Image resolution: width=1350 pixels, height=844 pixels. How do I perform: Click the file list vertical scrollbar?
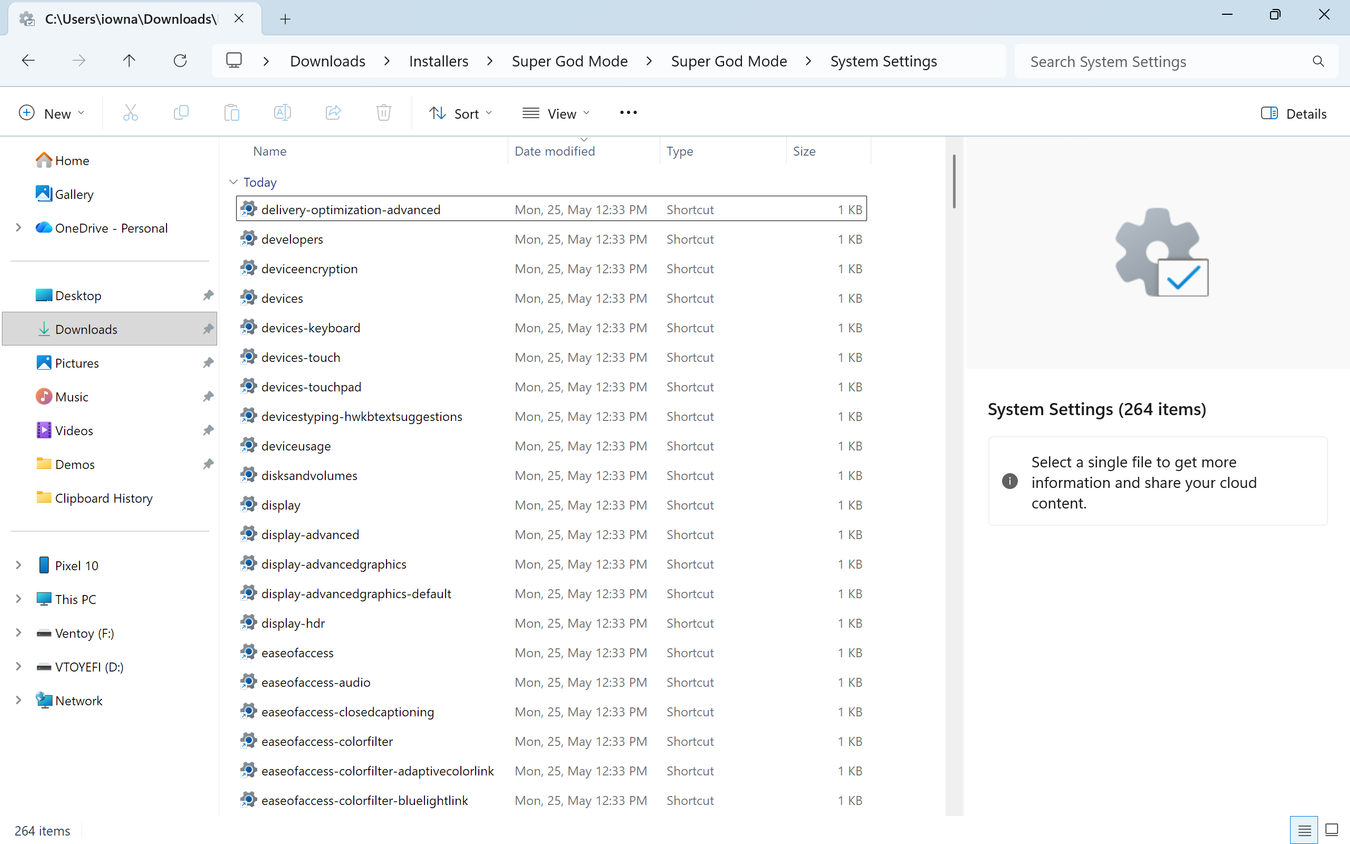tap(954, 181)
